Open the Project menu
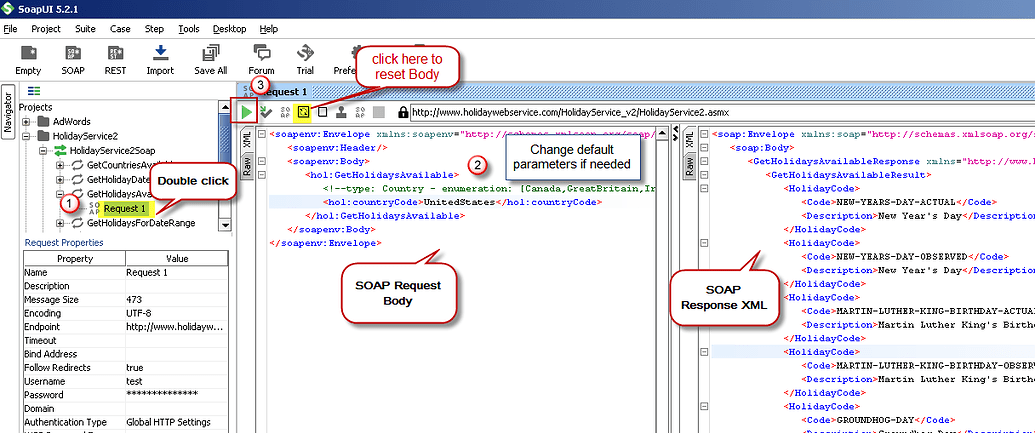Viewport: 1035px width, 433px height. pos(46,29)
